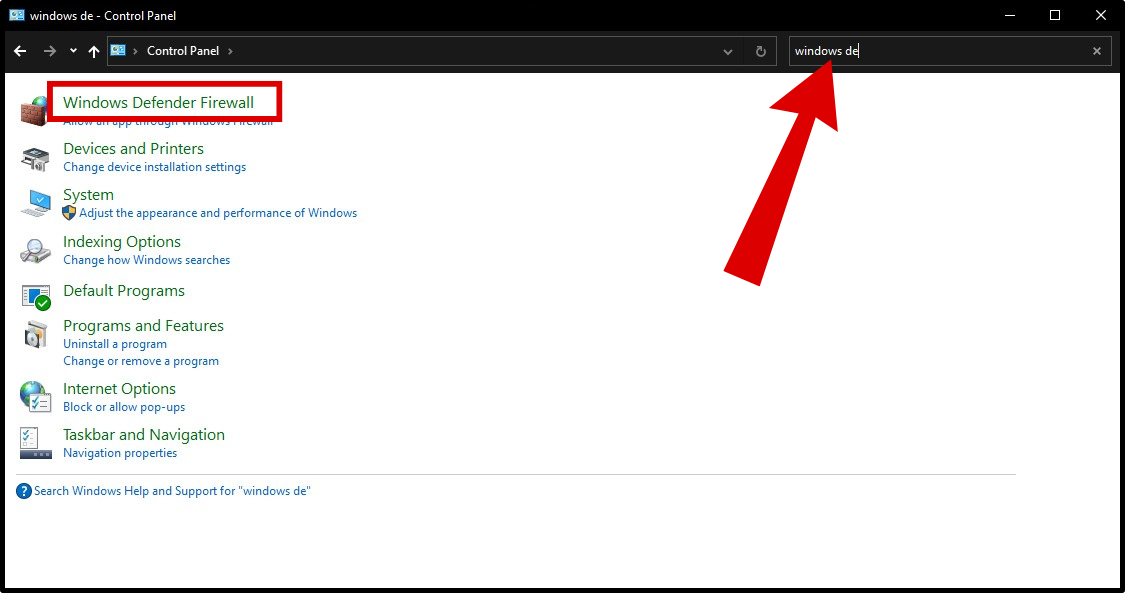Click the shield icon beside Adjust appearance
1125x593 pixels.
pyautogui.click(x=69, y=213)
